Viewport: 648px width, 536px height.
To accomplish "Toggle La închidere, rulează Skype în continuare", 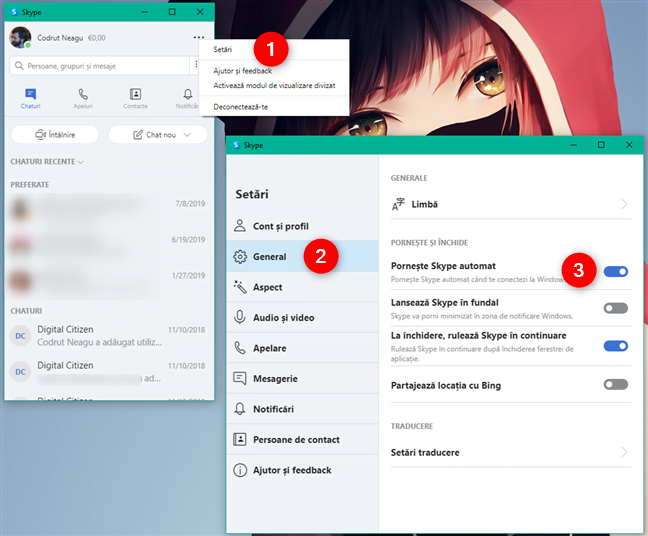I will point(616,346).
